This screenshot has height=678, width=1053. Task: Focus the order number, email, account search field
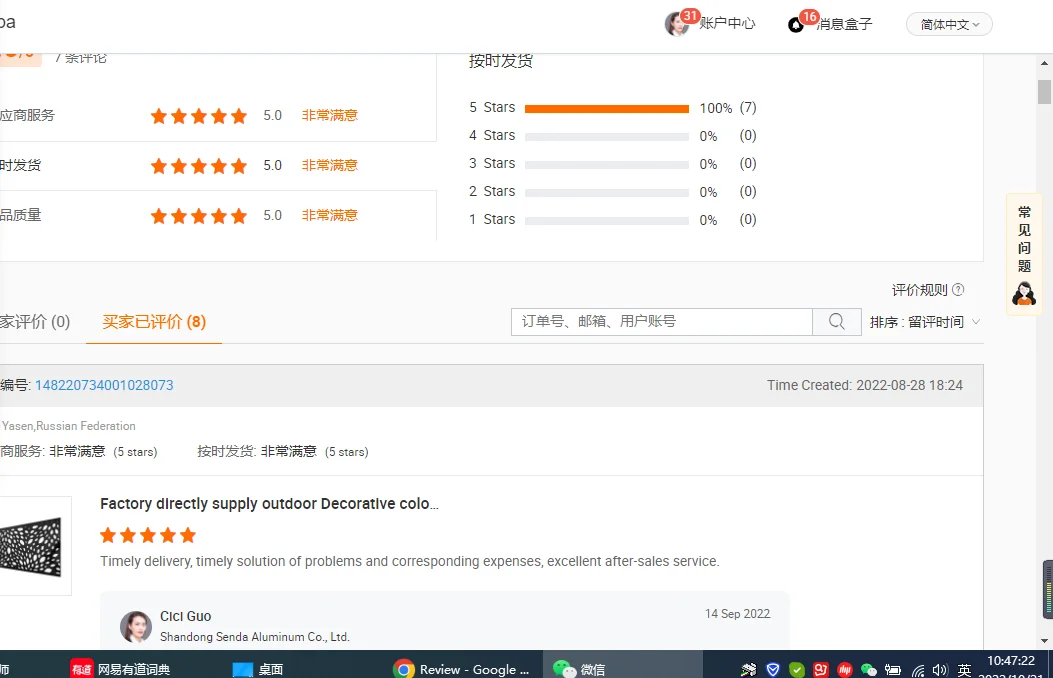661,322
